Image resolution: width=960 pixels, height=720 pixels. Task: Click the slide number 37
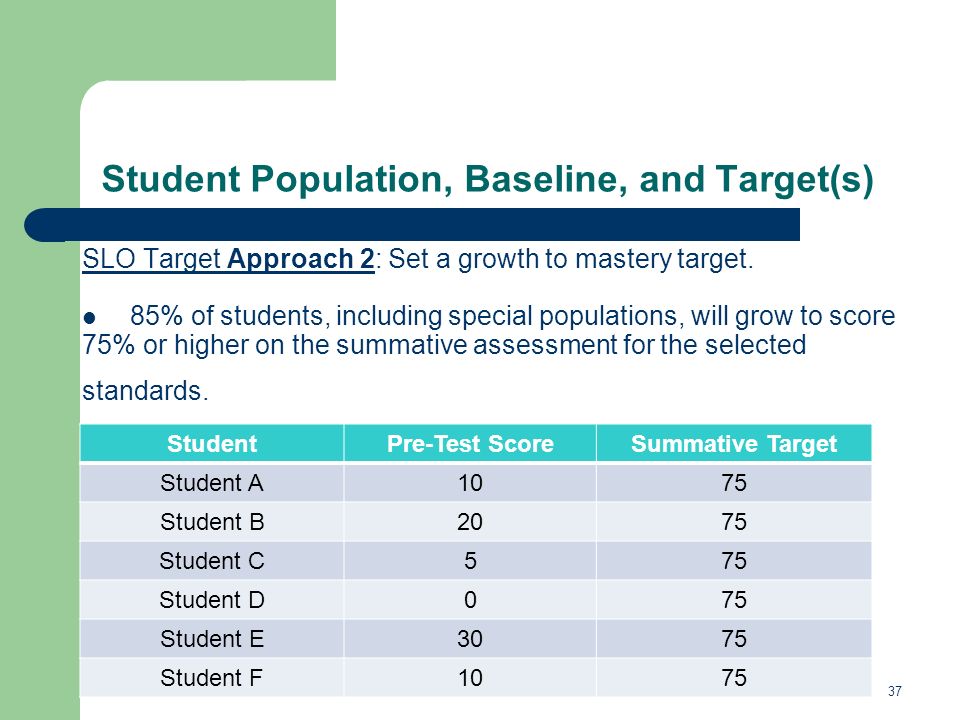click(894, 691)
